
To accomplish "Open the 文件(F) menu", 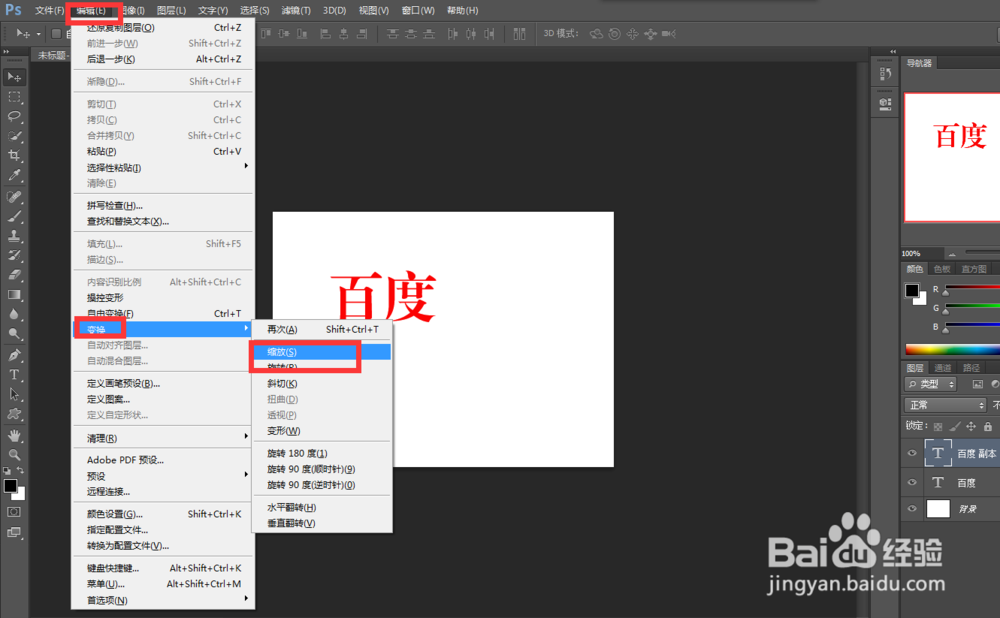I will pos(49,10).
